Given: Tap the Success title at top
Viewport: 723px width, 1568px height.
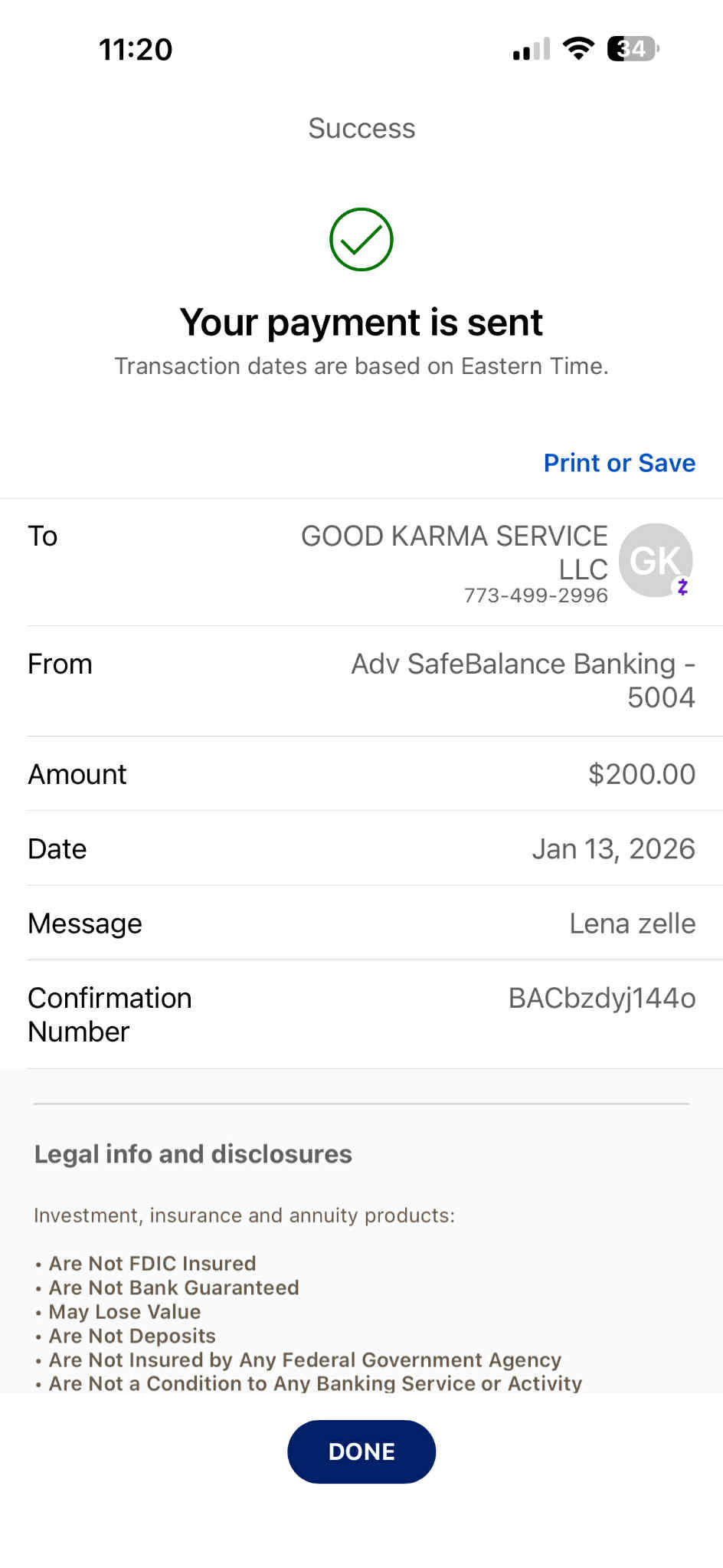Looking at the screenshot, I should pos(361,128).
